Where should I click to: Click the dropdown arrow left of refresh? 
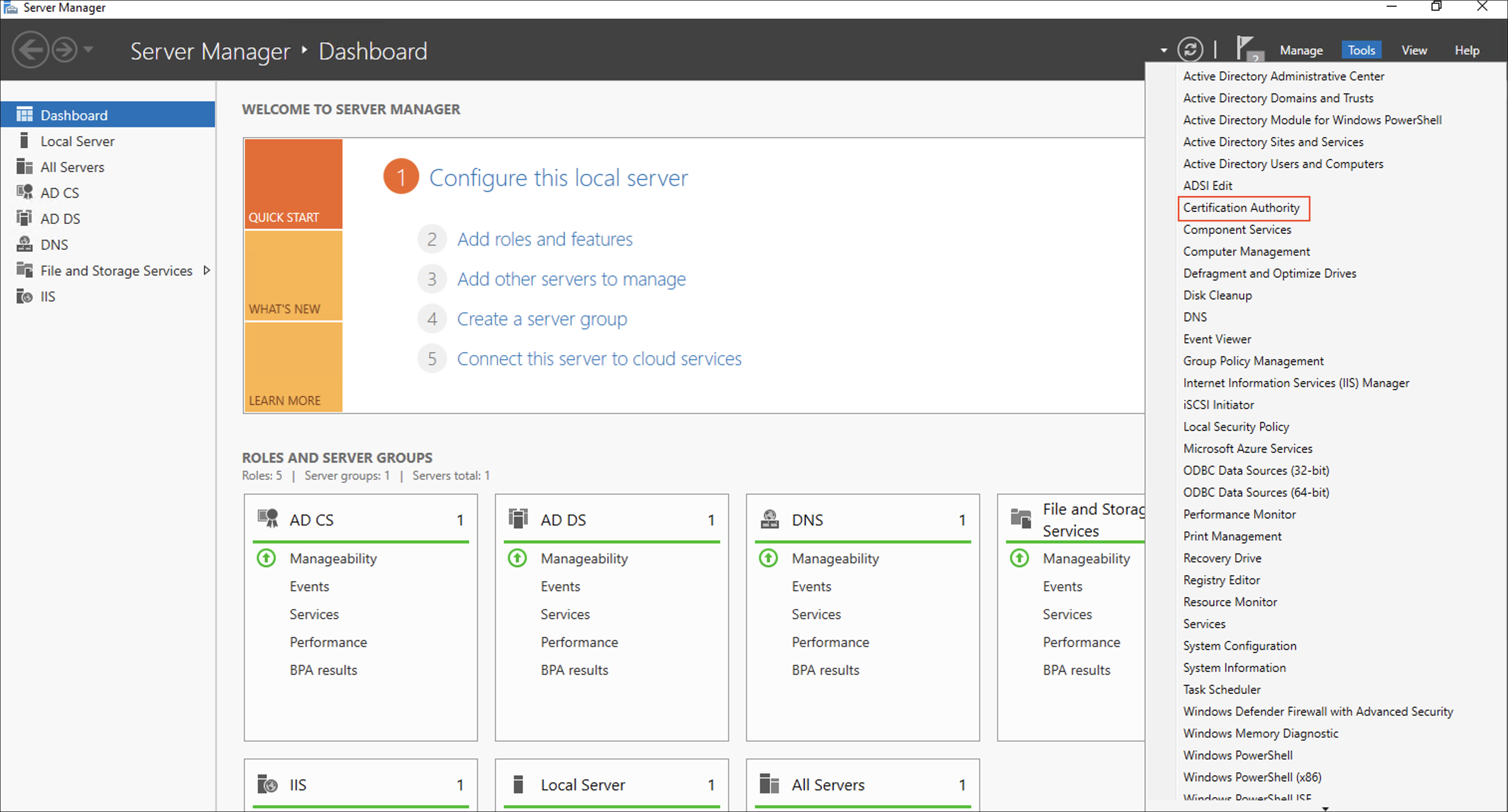click(x=1163, y=51)
